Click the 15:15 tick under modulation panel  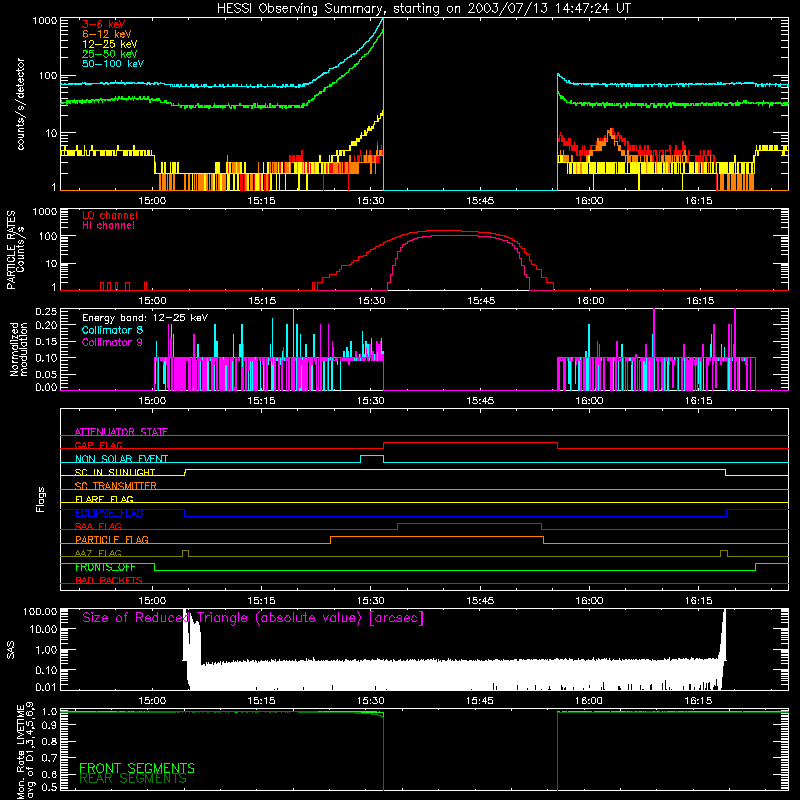click(x=261, y=401)
